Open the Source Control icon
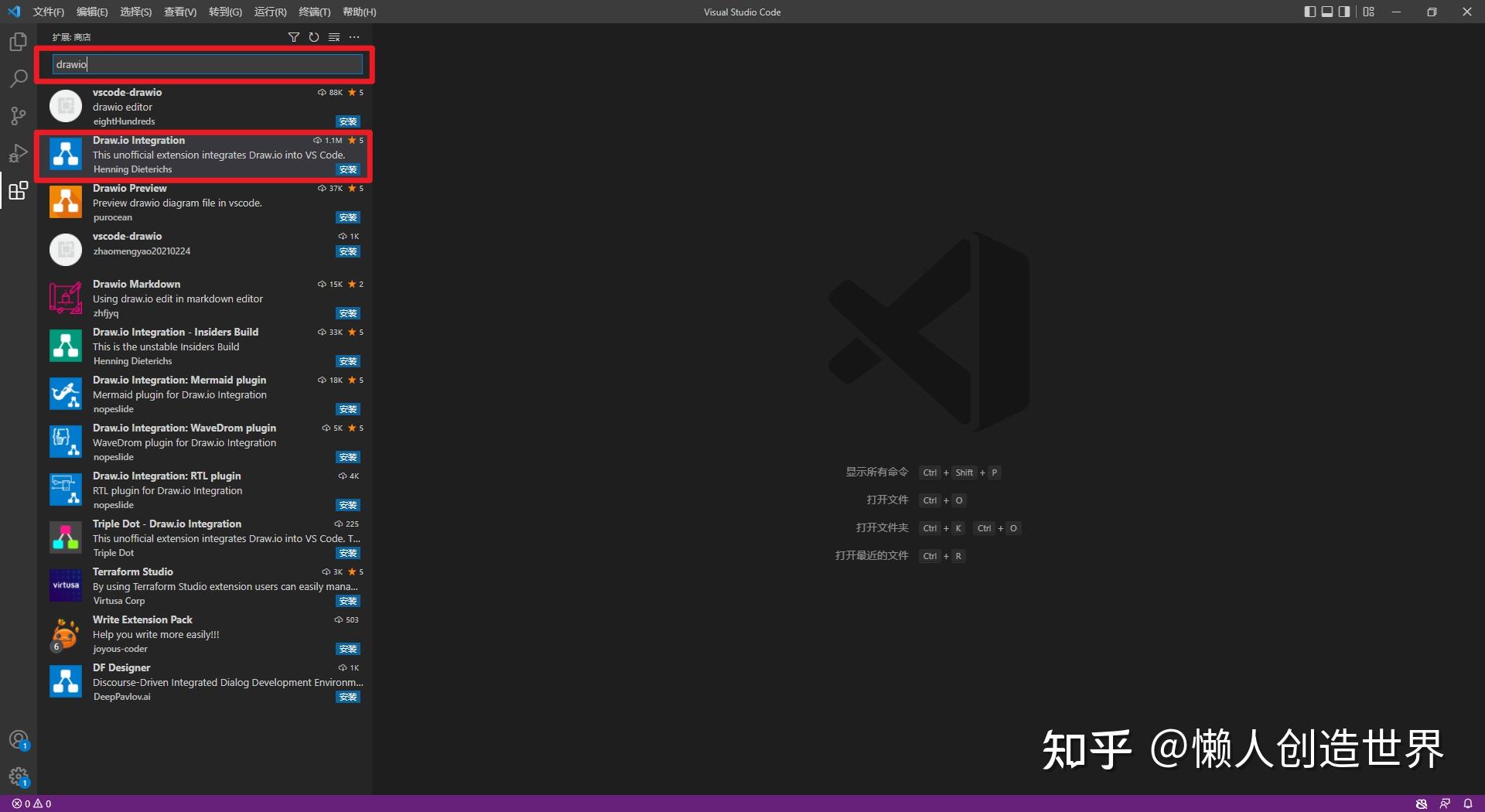Screen dimensions: 1485x812 (x=18, y=115)
